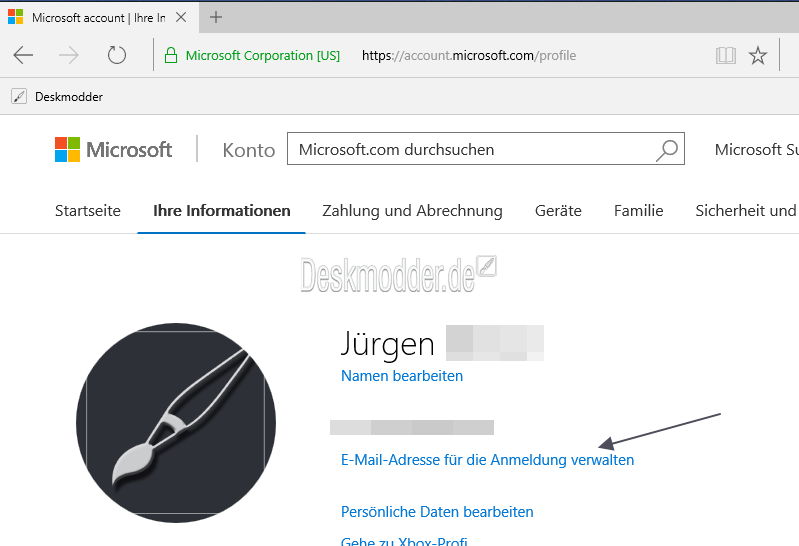This screenshot has height=546, width=799.
Task: Reload the page with the refresh icon
Action: coord(117,55)
